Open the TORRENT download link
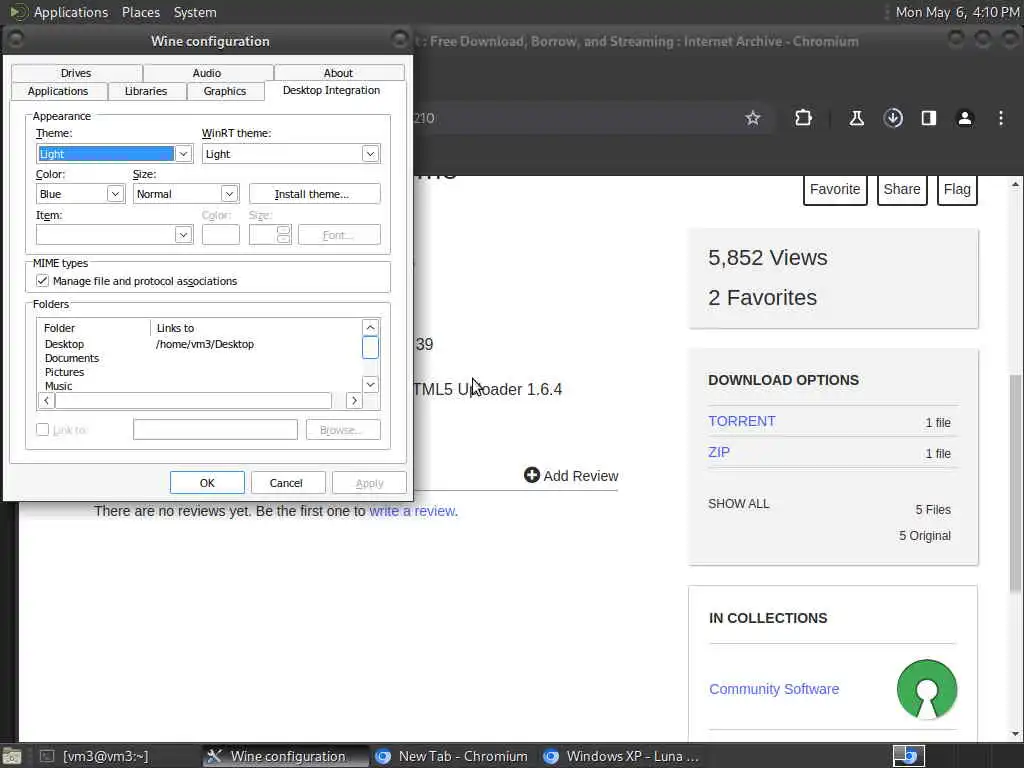 point(742,421)
